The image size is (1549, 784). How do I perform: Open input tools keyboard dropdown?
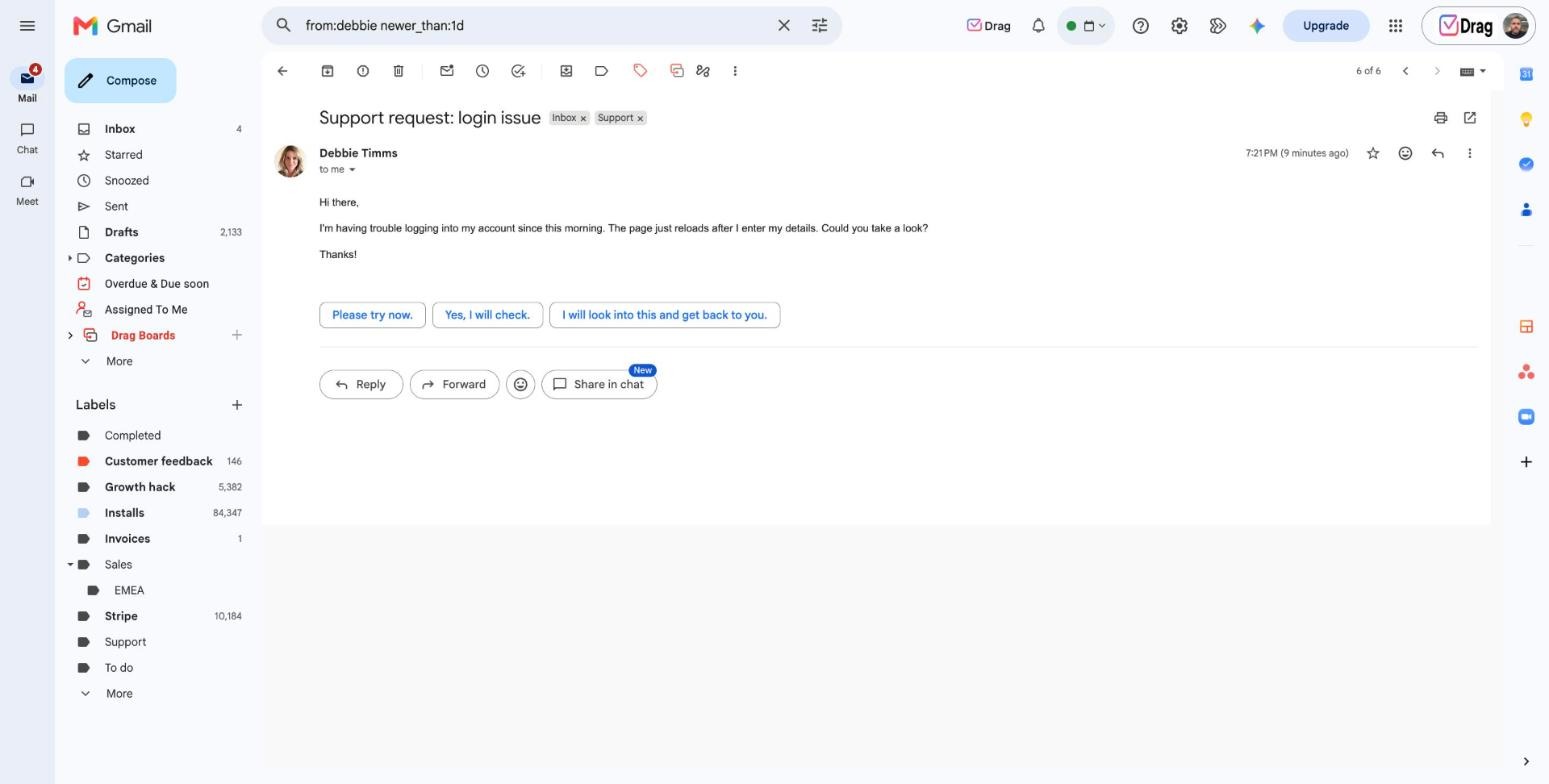1473,71
